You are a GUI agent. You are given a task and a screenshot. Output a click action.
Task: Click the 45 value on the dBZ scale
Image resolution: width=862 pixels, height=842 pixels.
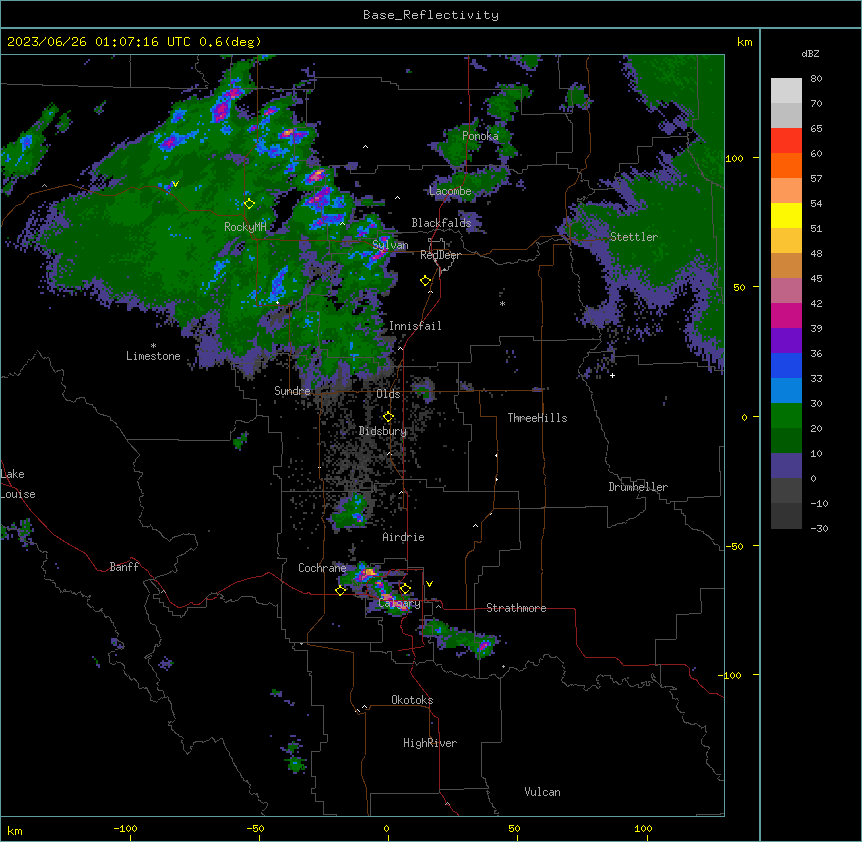pos(816,279)
